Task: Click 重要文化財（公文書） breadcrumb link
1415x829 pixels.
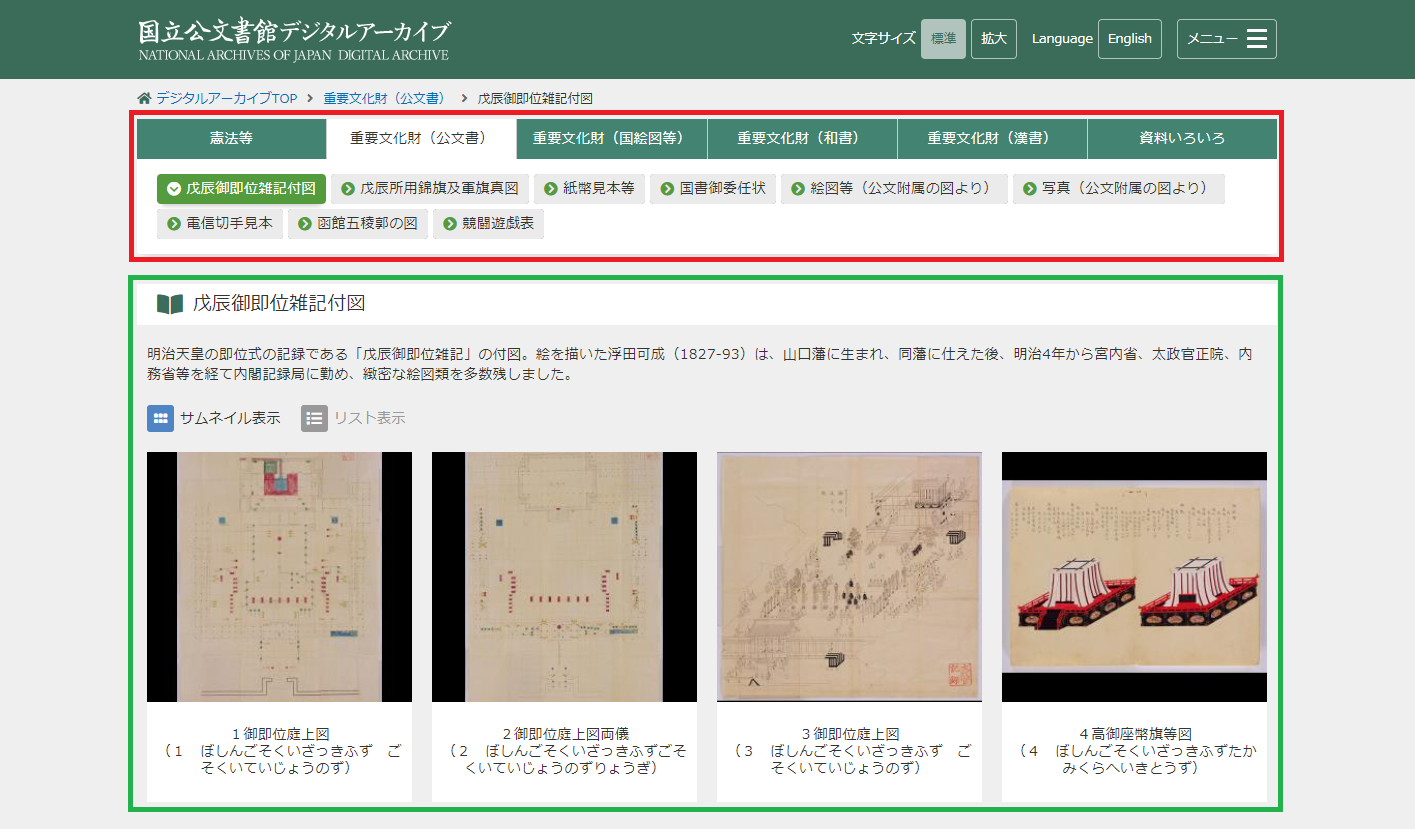Action: tap(385, 99)
